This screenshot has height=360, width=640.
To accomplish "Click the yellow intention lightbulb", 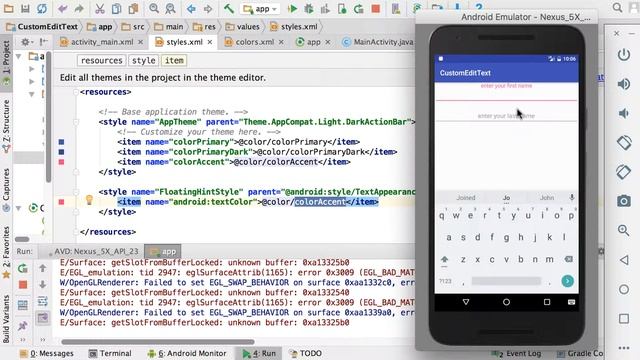I will click(89, 200).
